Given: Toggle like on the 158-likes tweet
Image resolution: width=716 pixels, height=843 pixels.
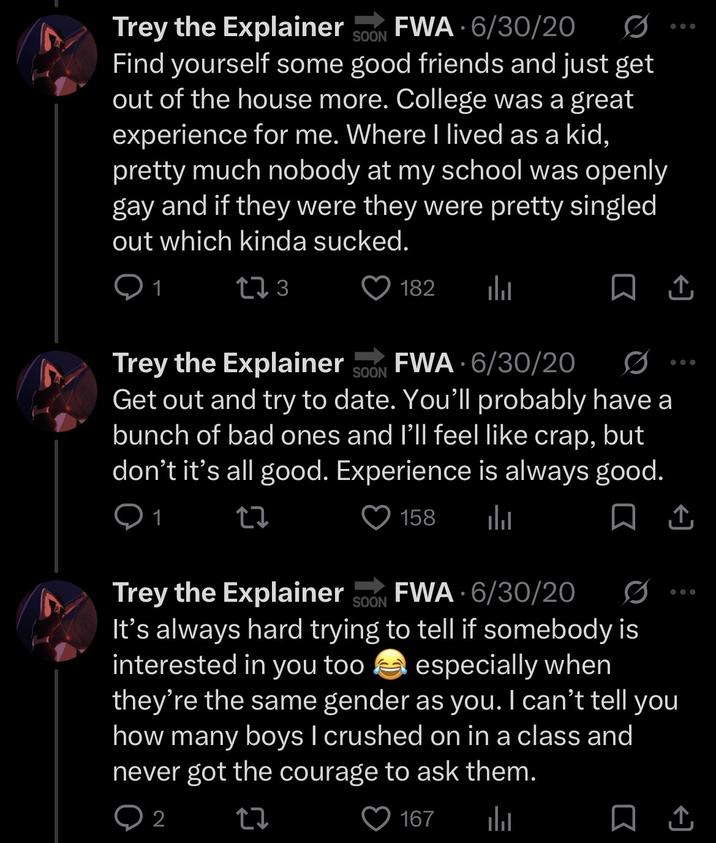Looking at the screenshot, I should (x=374, y=517).
